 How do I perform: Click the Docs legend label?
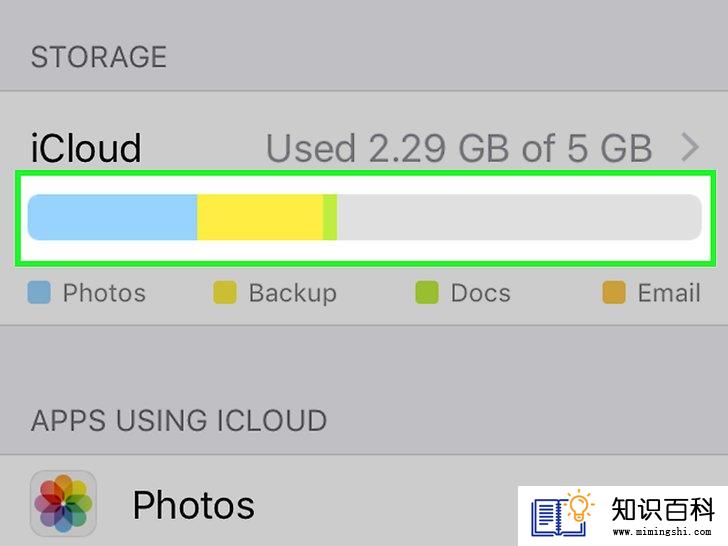481,293
